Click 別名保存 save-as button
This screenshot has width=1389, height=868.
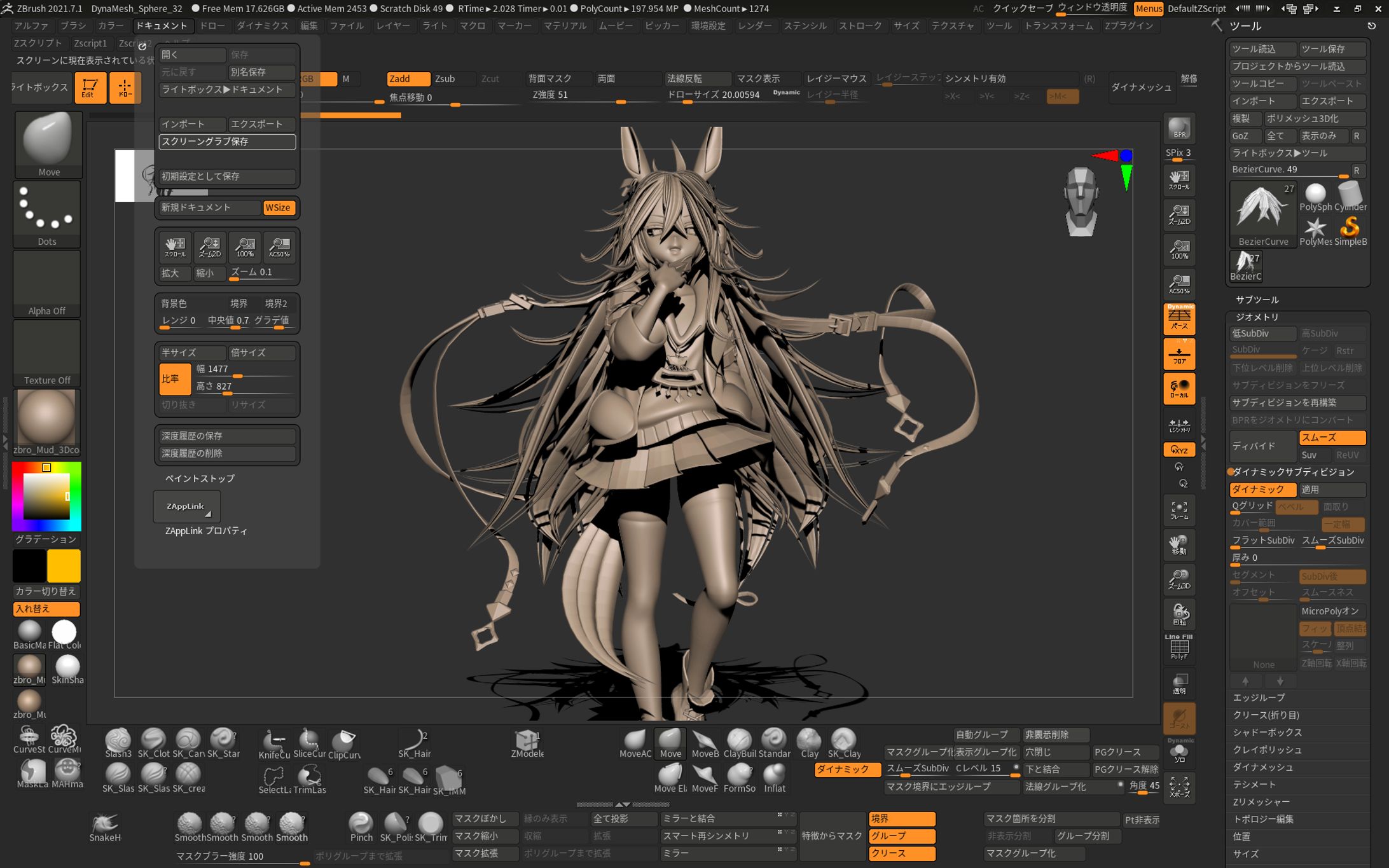coord(261,72)
